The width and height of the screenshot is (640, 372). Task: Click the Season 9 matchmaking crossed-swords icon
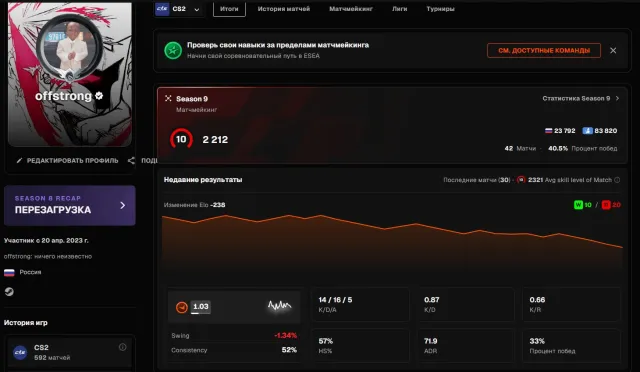pos(168,98)
